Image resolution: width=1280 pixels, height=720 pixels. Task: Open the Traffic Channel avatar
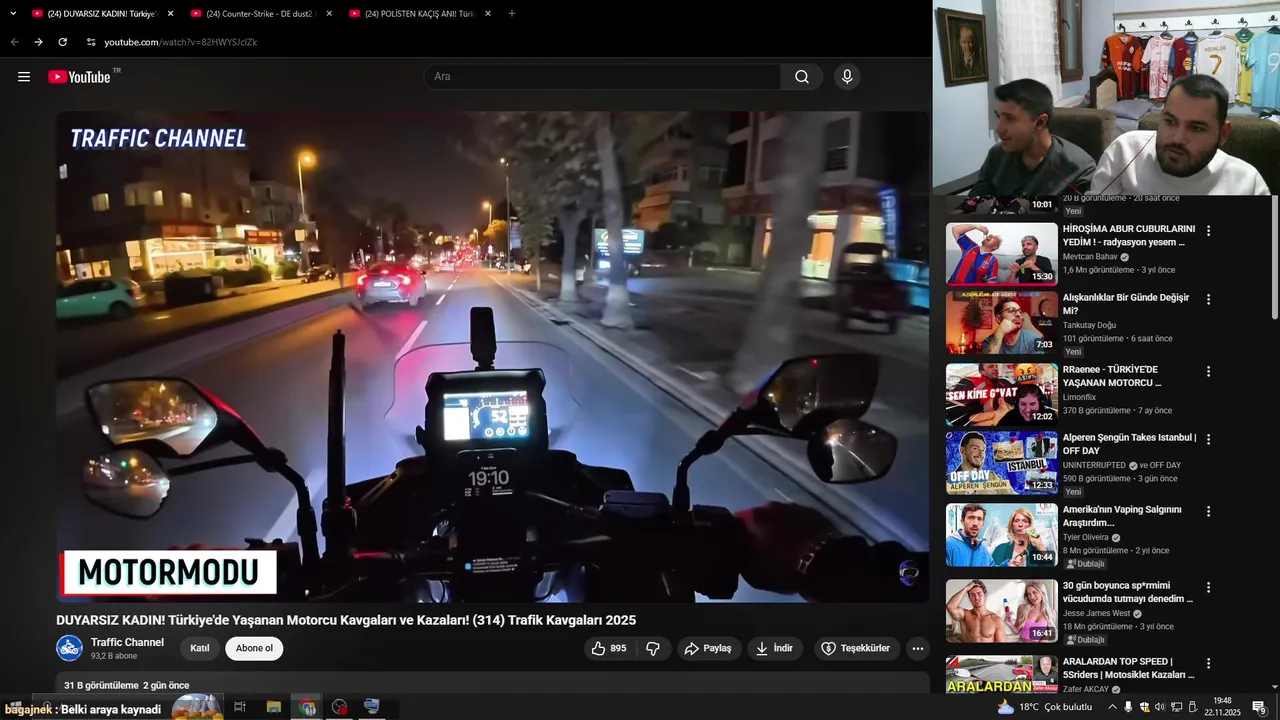pyautogui.click(x=69, y=648)
